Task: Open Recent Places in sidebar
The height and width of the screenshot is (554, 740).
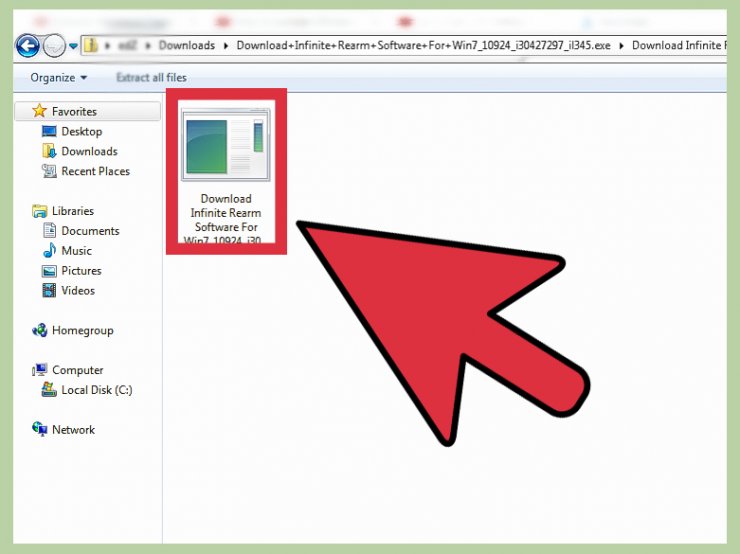Action: coord(95,171)
